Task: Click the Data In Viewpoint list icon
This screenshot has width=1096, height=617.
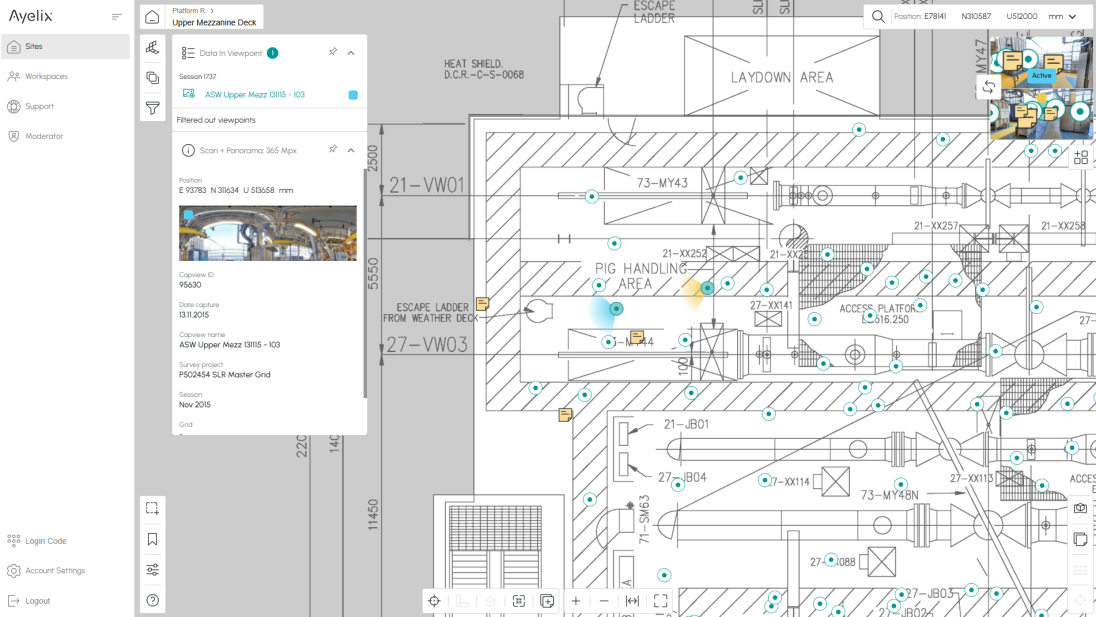Action: click(188, 53)
